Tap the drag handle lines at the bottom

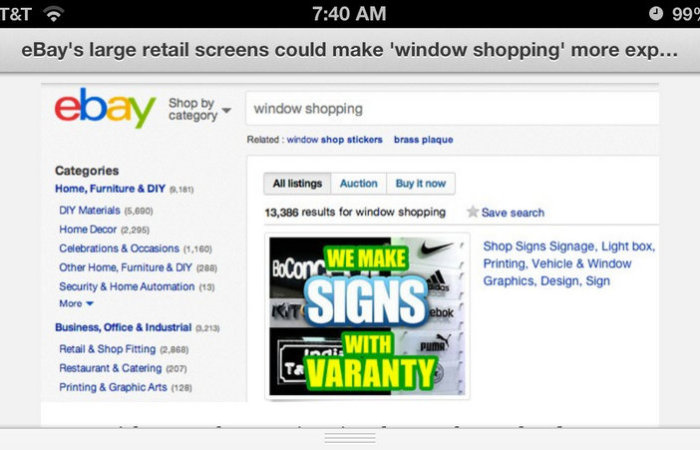point(350,438)
